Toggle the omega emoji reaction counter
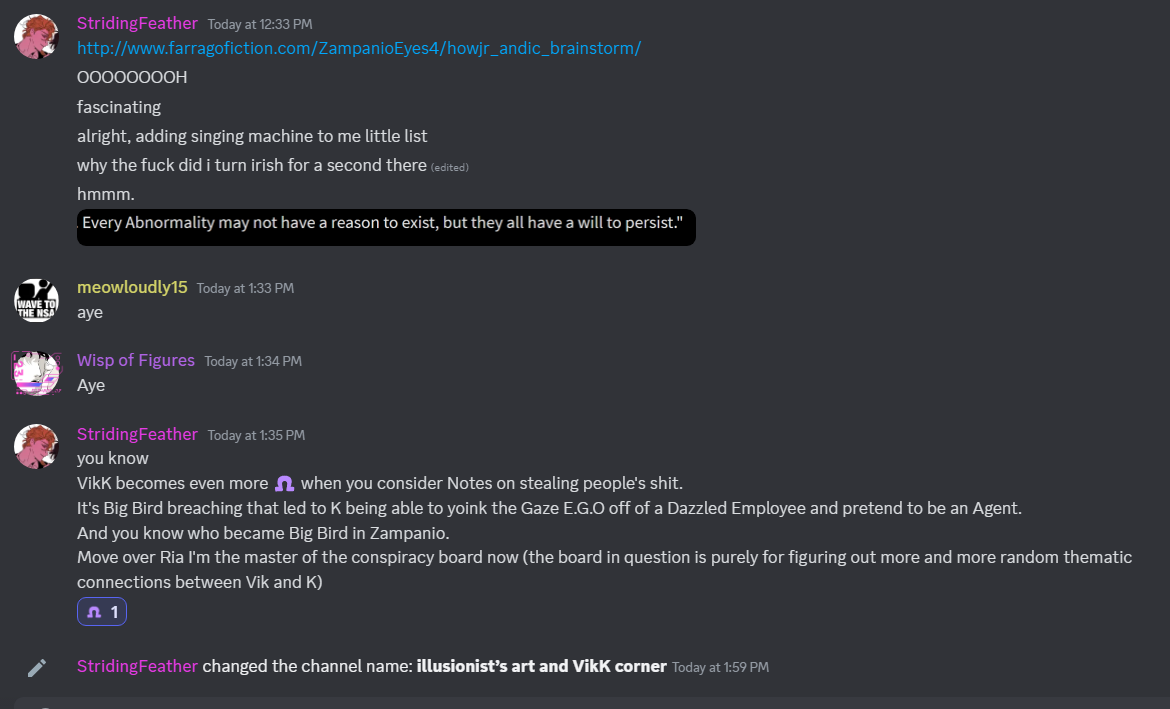 click(x=102, y=611)
